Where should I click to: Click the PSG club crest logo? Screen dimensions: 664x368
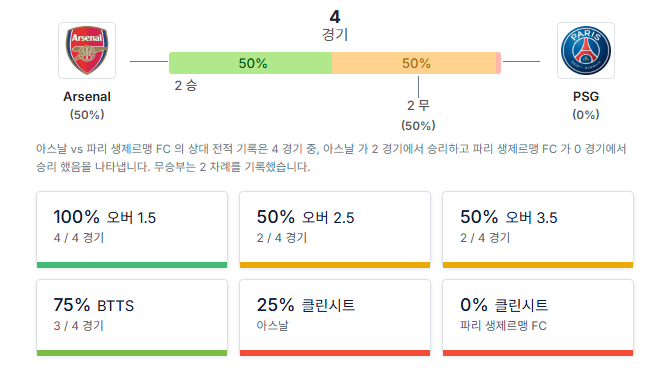[x=586, y=50]
